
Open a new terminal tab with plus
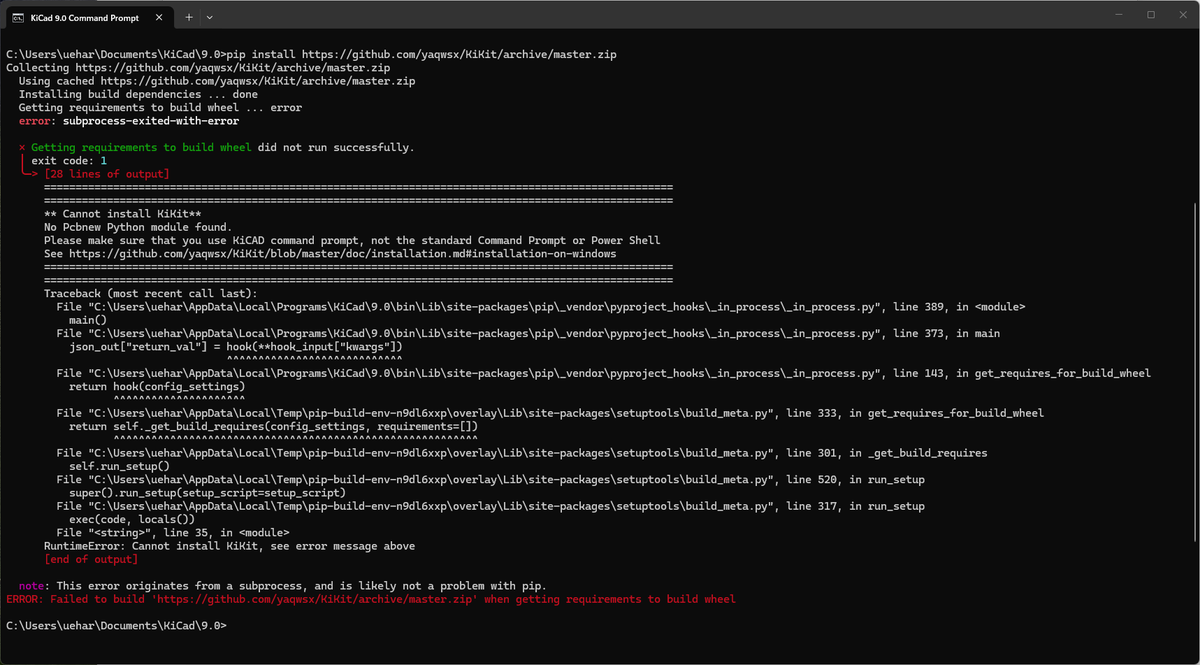[188, 16]
